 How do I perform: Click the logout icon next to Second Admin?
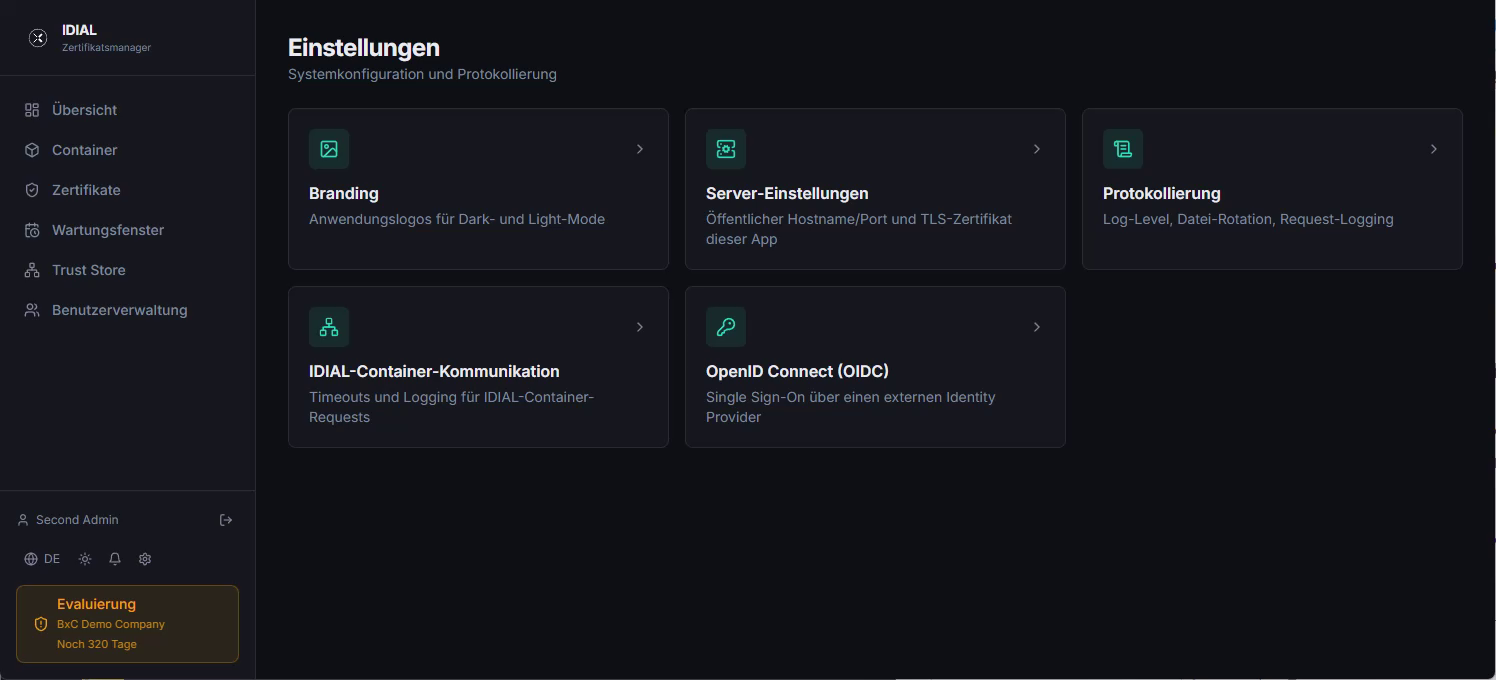point(226,520)
